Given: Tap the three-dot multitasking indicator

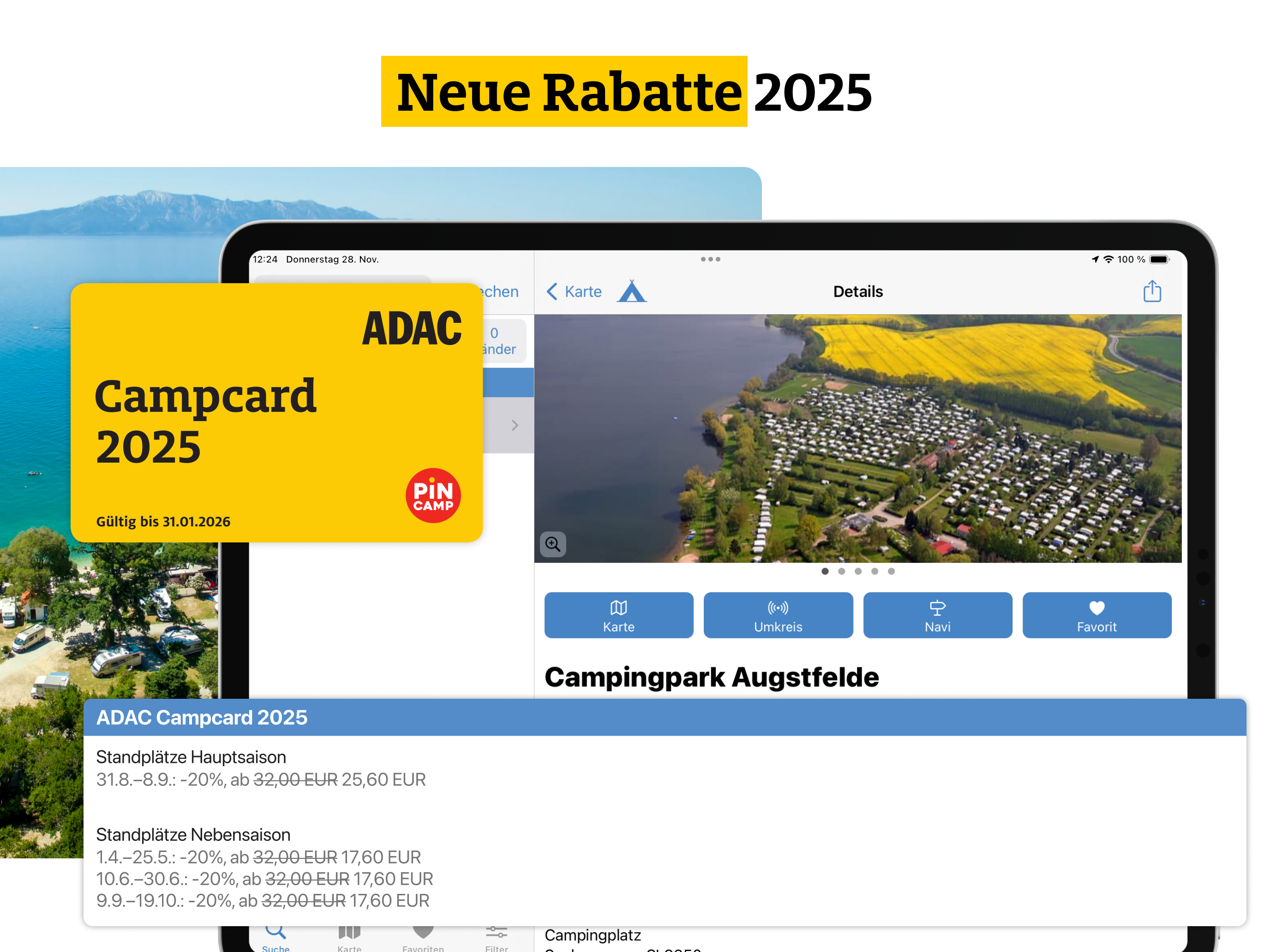Looking at the screenshot, I should (710, 259).
